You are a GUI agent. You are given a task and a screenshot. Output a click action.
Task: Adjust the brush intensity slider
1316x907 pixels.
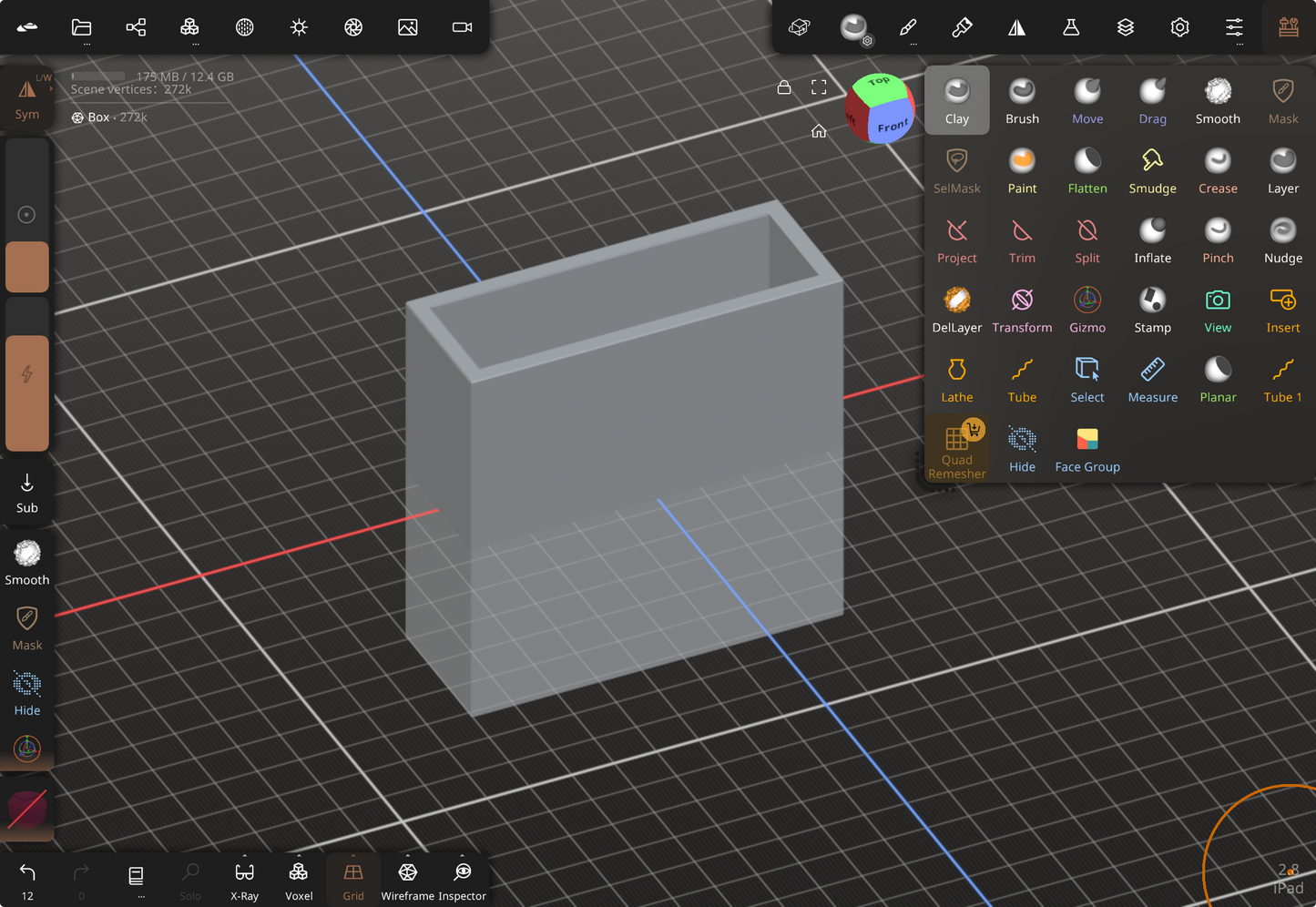point(27,374)
